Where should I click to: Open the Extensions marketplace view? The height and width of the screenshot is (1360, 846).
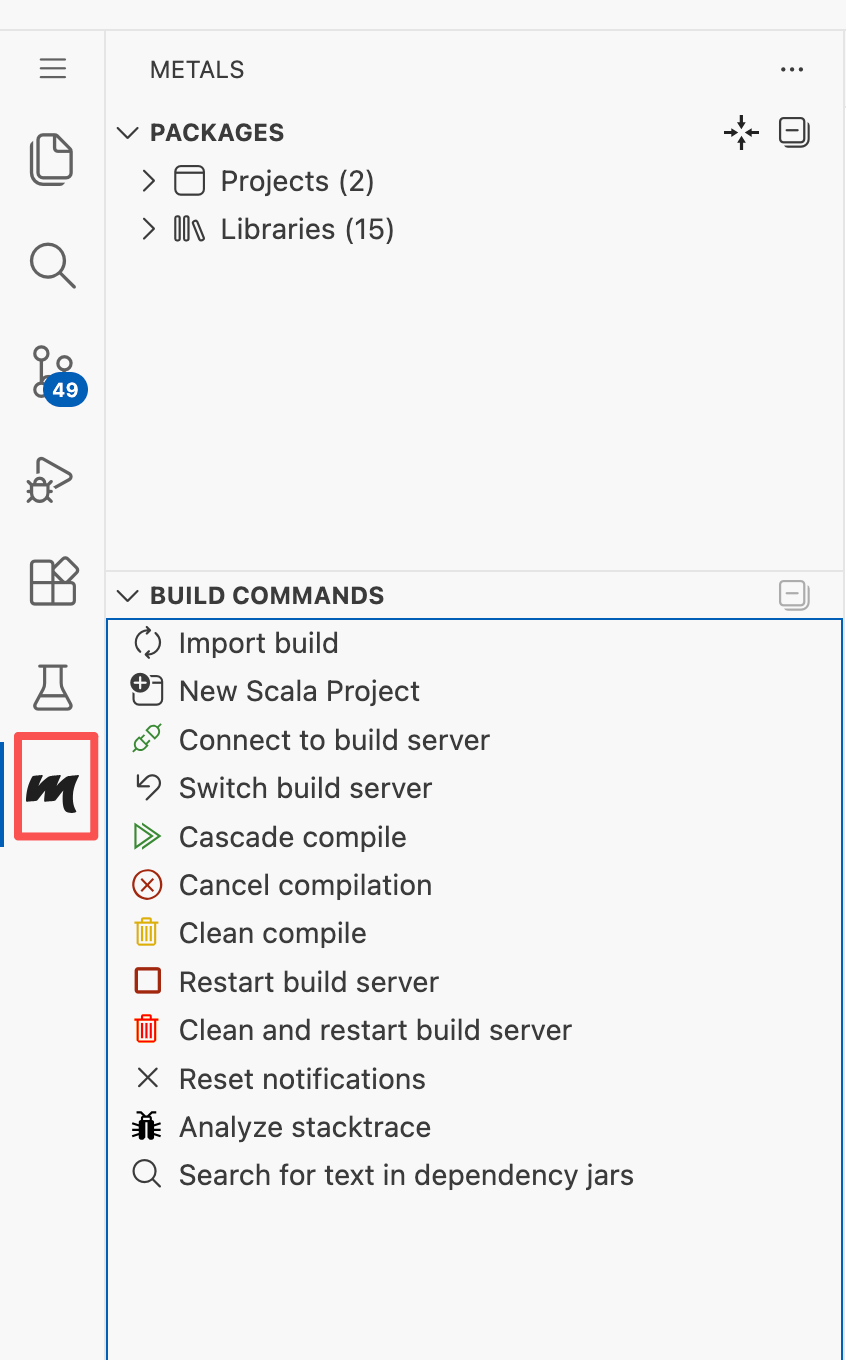pyautogui.click(x=52, y=582)
